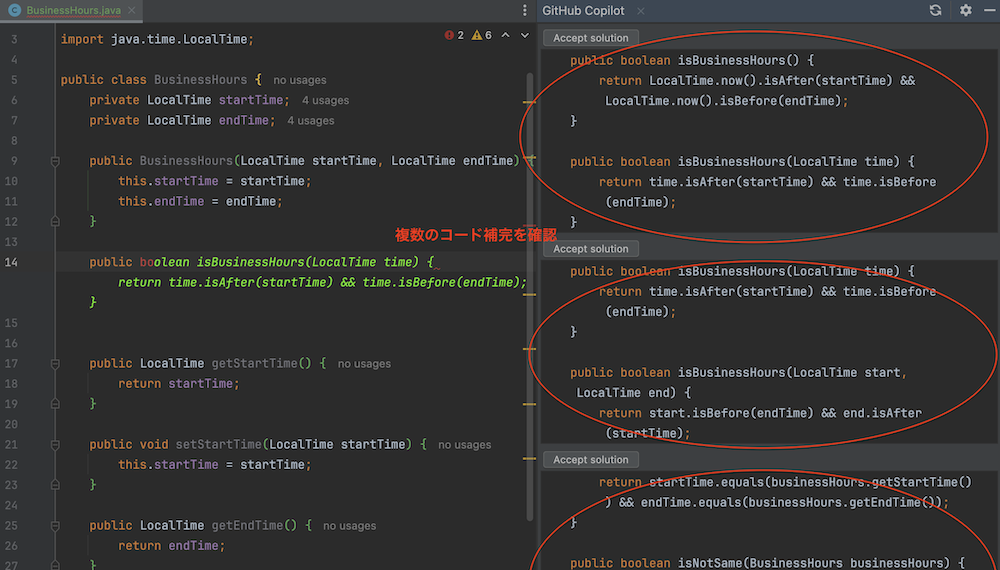
Task: Click 'isBusinessHours(LocalTime start,' signature in second solution
Action: [x=791, y=372]
